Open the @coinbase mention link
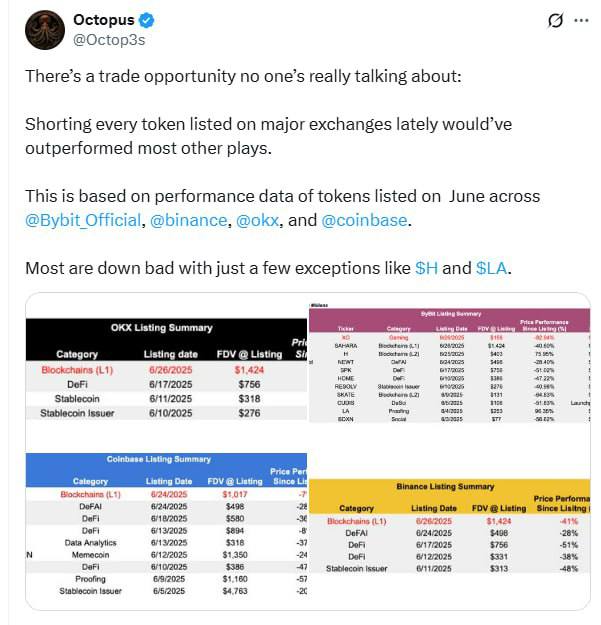Screen dimensions: 601x625 pos(364,220)
